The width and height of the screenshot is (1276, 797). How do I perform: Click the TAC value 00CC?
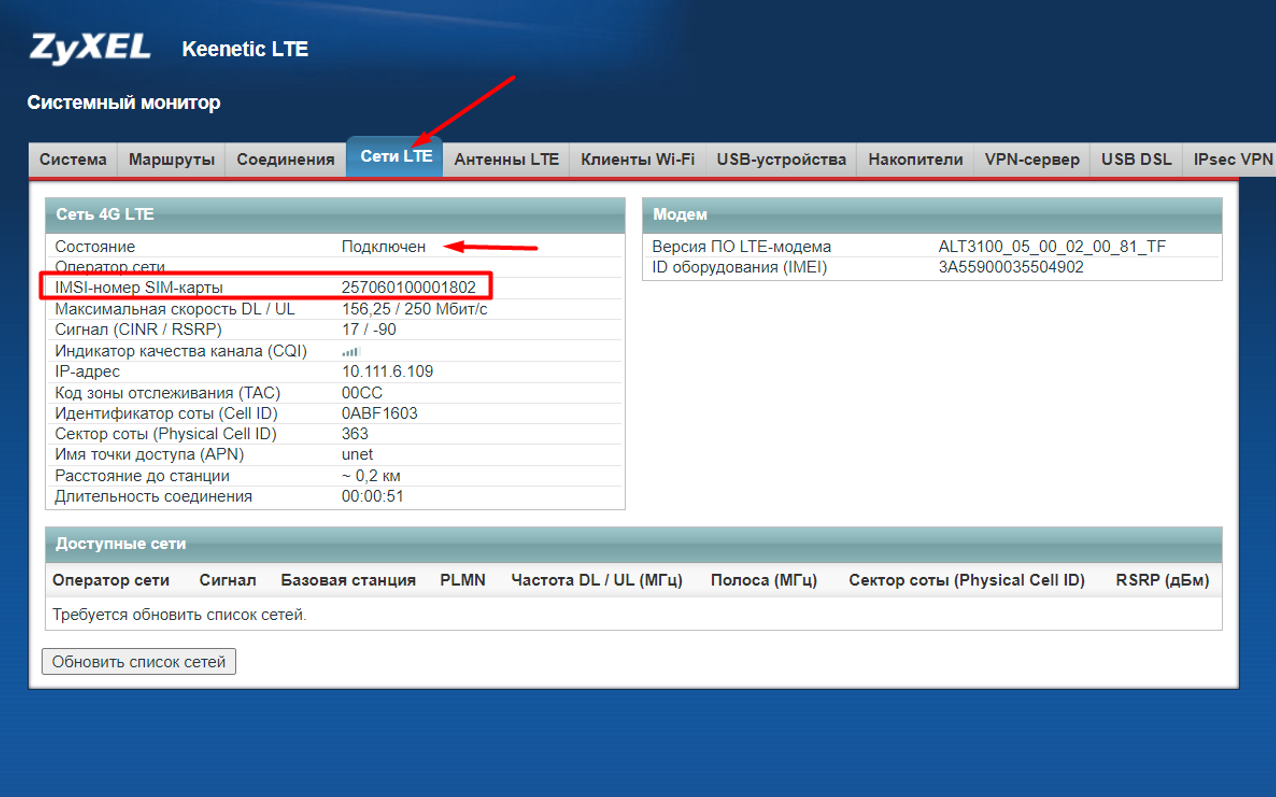pos(362,392)
